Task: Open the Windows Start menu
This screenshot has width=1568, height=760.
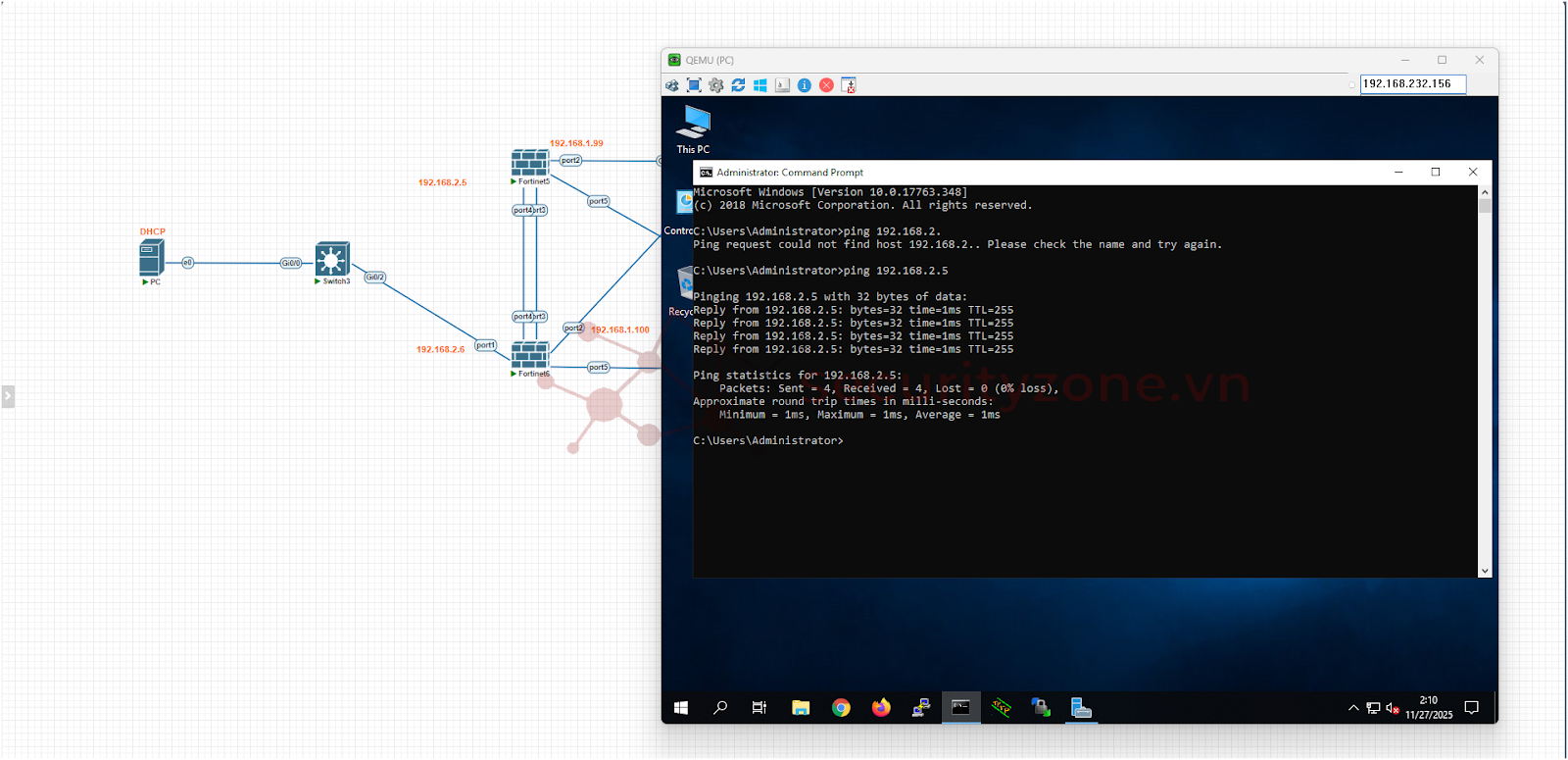Action: (681, 707)
